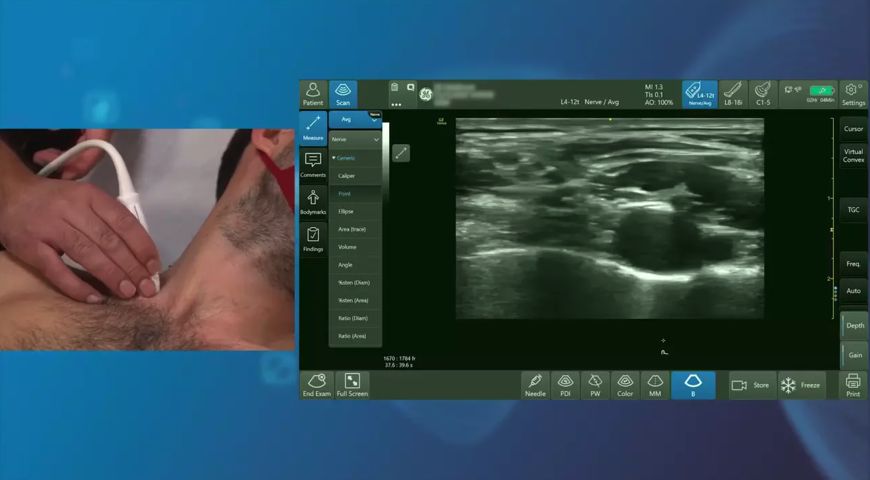
Task: Choose Ratio (Area) measurement
Action: [355, 336]
